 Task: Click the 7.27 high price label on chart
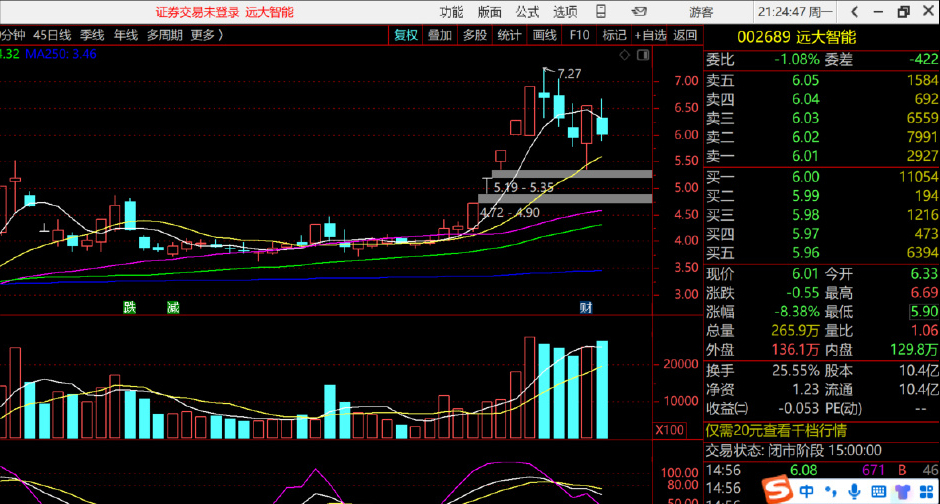[569, 74]
